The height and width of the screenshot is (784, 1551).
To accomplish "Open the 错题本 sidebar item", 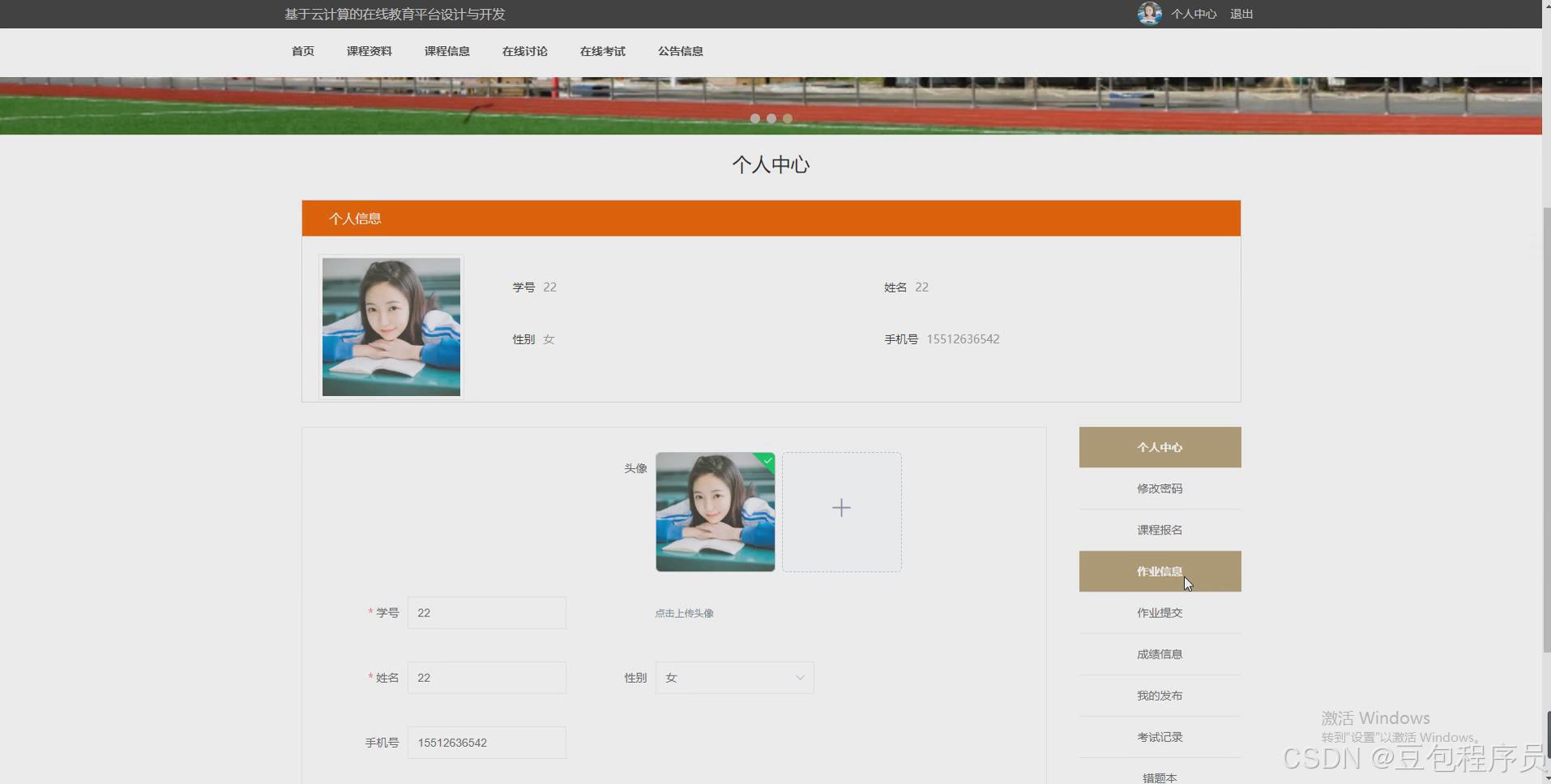I will tap(1159, 776).
